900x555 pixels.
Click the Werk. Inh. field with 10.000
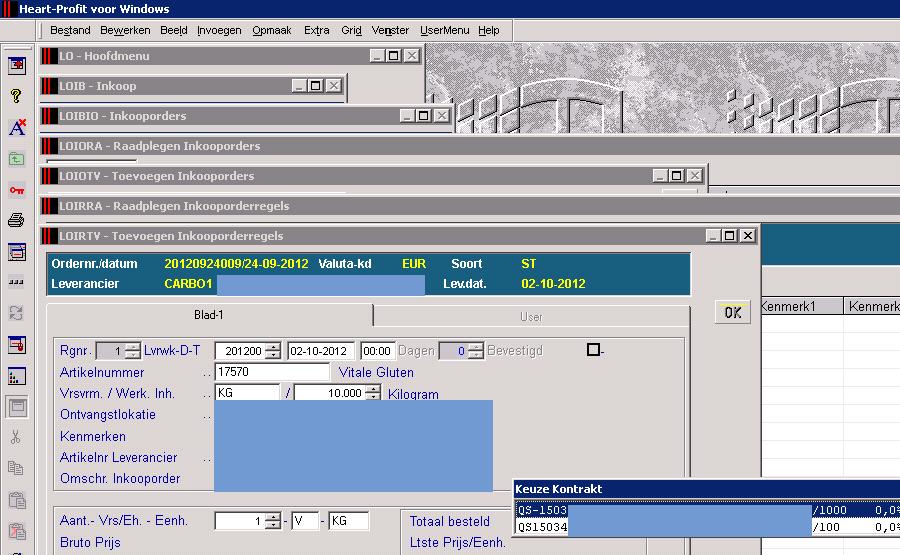330,393
